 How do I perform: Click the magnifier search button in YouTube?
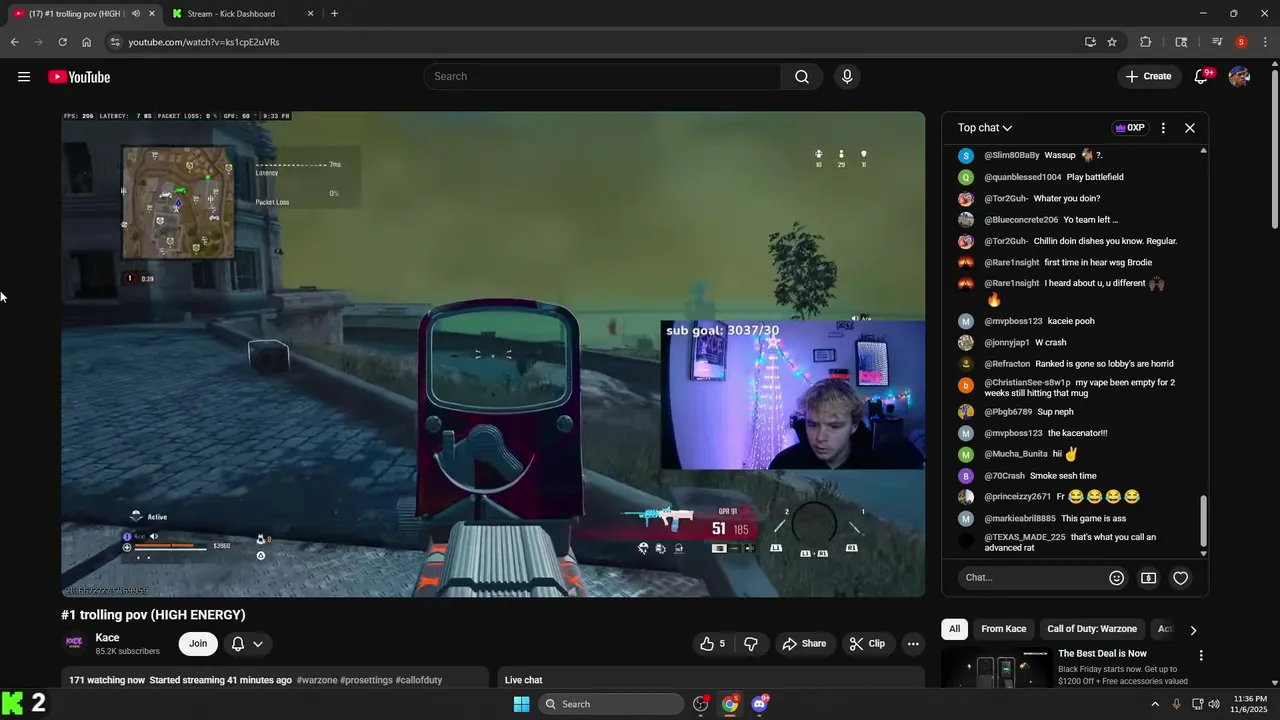[x=802, y=77]
